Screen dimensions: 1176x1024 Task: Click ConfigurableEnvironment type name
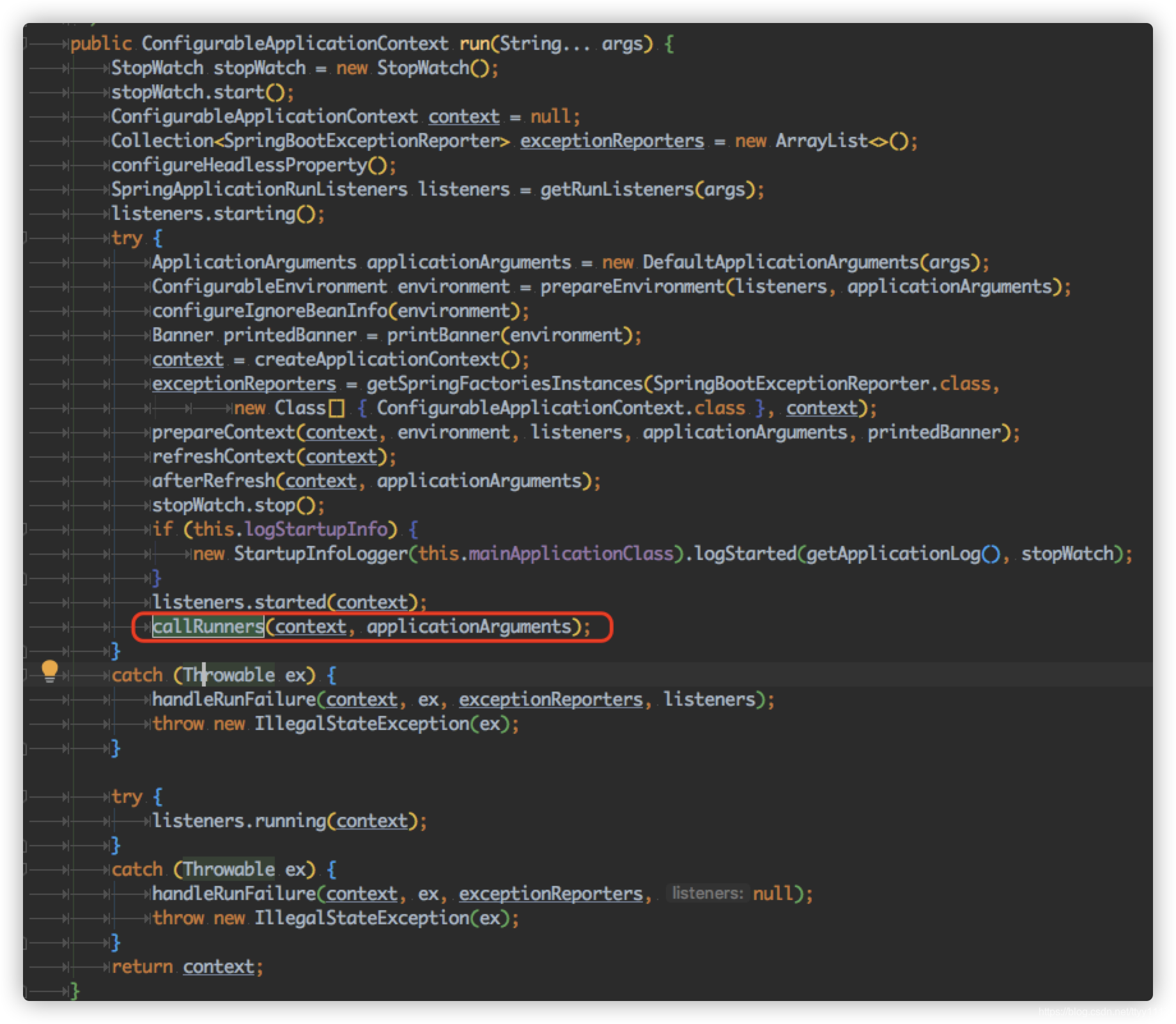[x=269, y=286]
